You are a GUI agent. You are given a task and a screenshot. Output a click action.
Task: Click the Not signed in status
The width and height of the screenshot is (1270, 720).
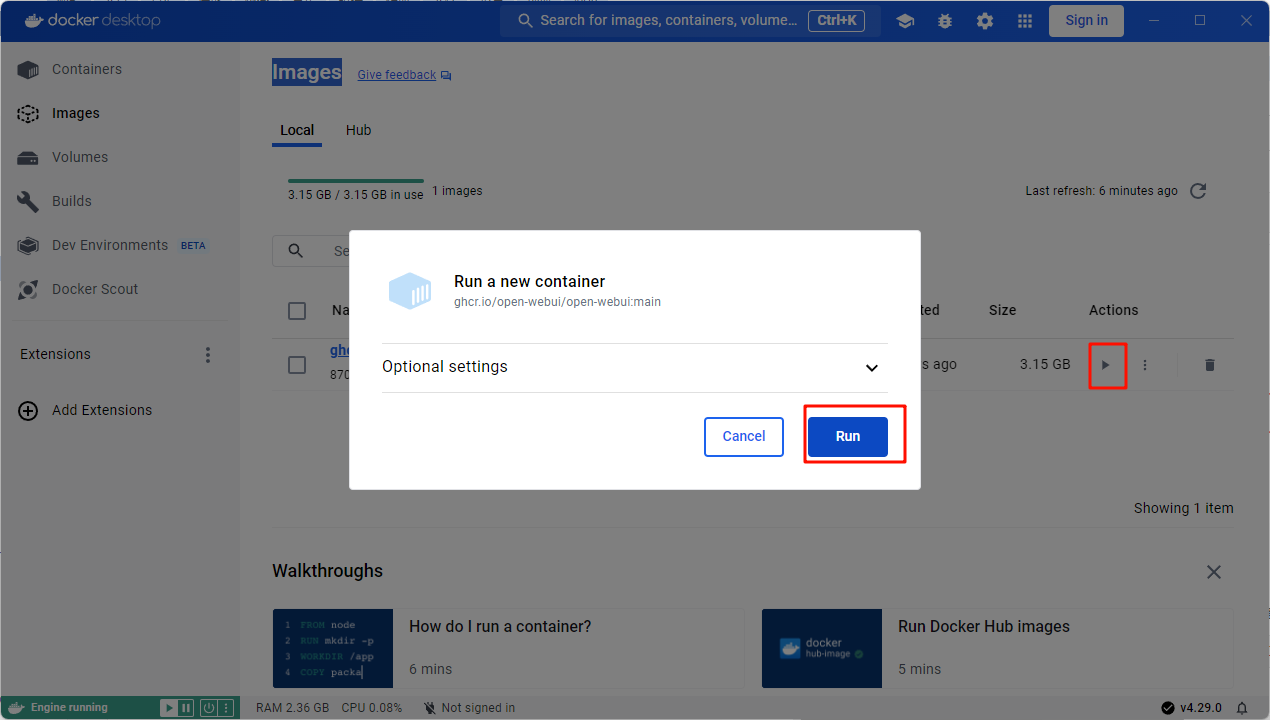pos(469,708)
